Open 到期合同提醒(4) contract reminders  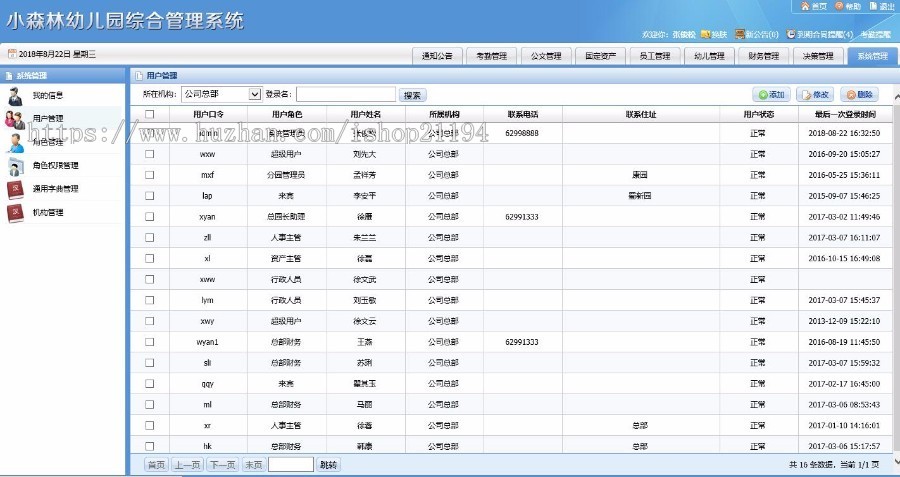pyautogui.click(x=820, y=34)
